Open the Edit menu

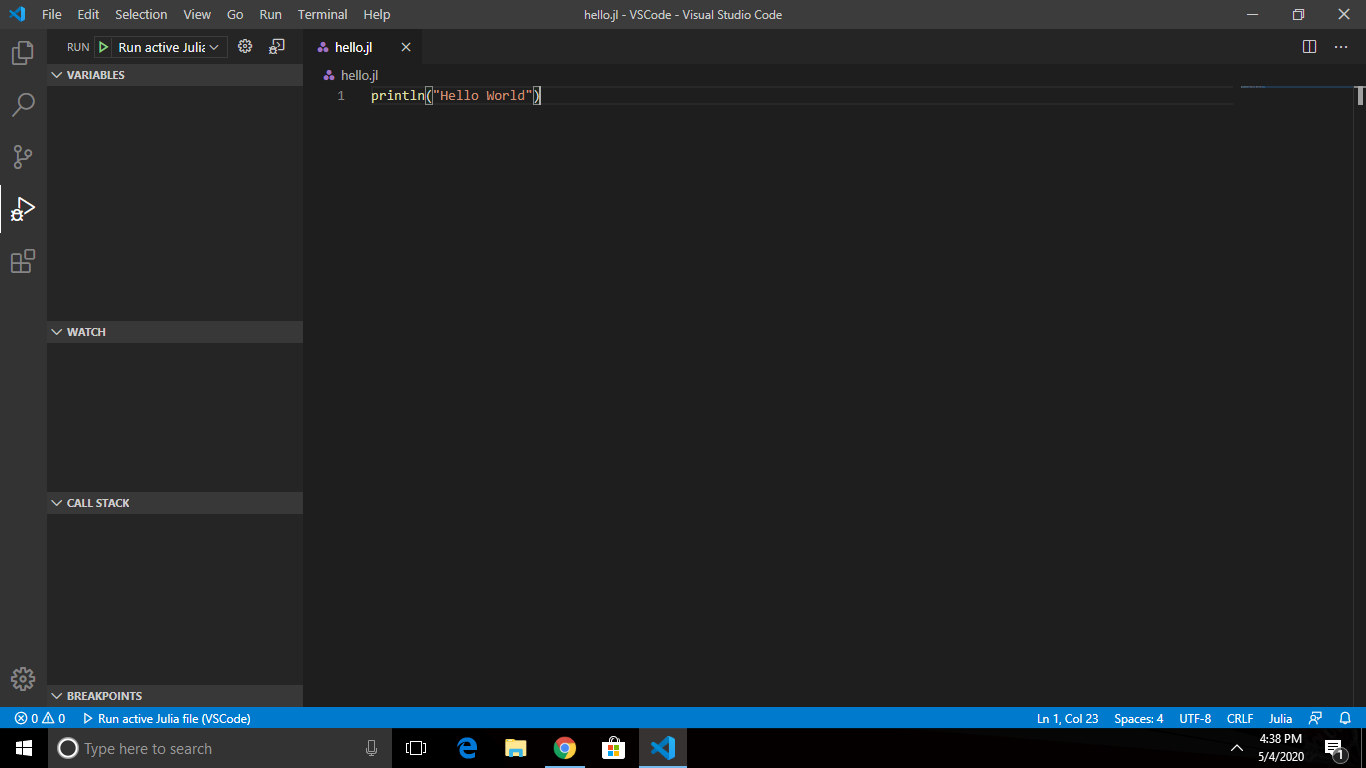click(88, 15)
